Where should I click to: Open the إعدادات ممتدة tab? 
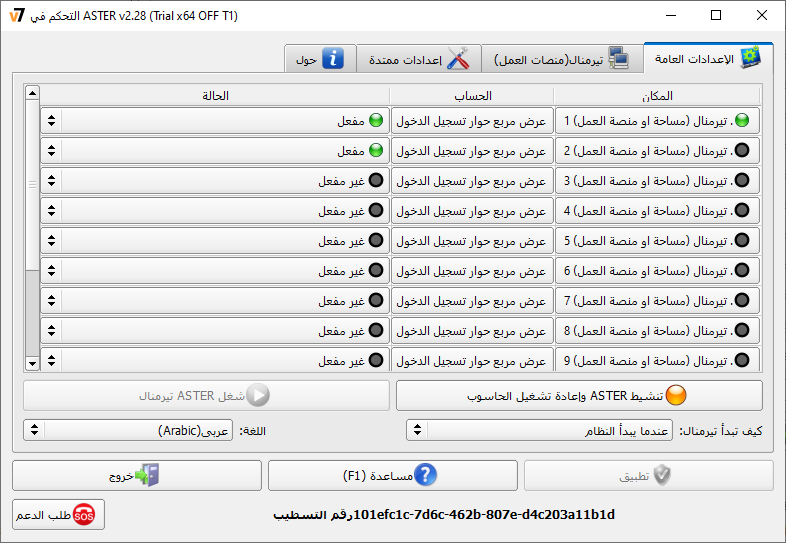click(x=419, y=59)
